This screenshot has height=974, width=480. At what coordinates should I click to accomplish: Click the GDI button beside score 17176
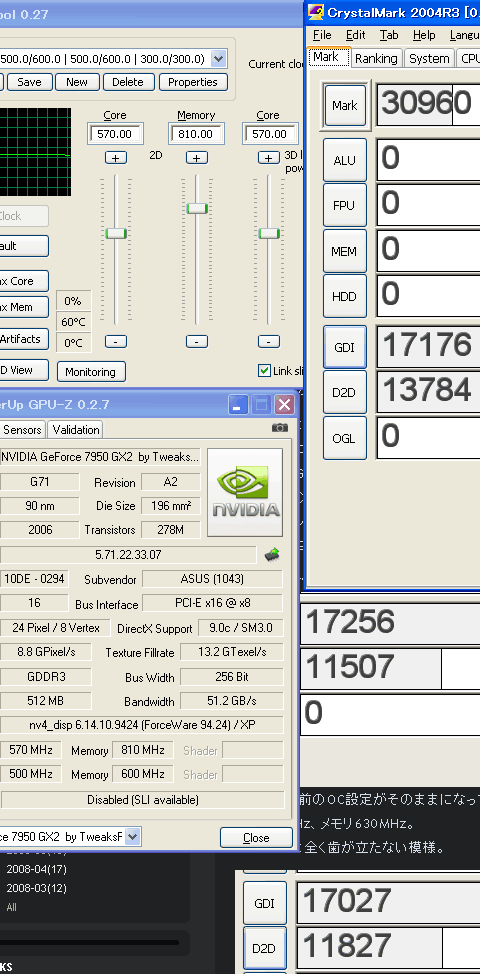[345, 347]
